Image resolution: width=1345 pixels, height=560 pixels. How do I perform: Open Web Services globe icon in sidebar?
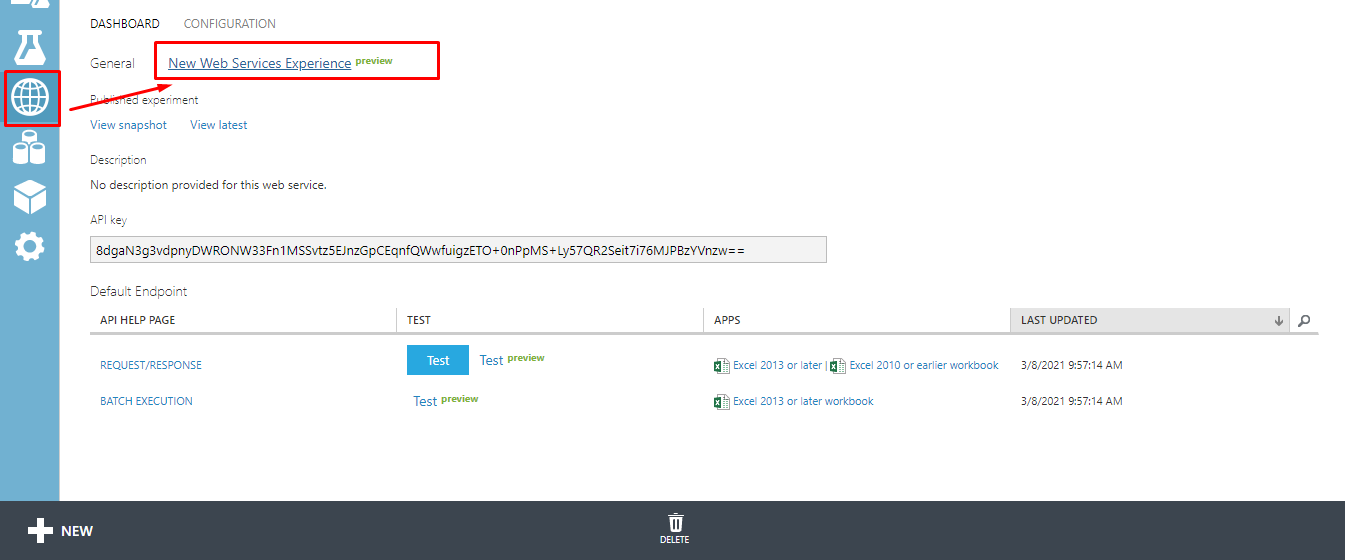tap(30, 98)
